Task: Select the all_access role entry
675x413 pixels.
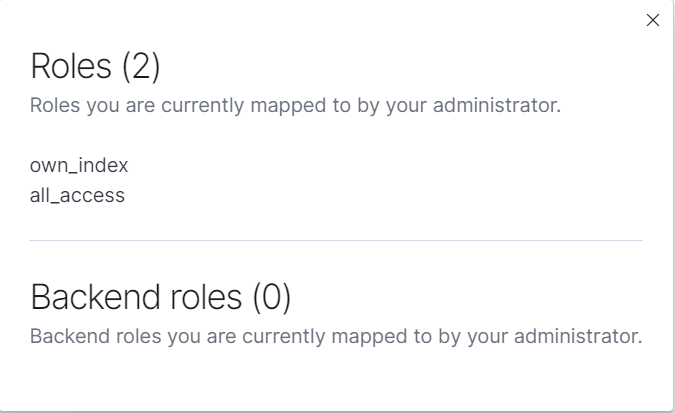Action: pos(77,195)
